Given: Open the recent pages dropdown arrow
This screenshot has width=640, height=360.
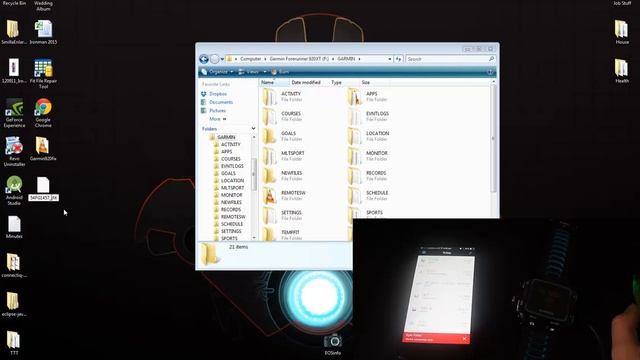Looking at the screenshot, I should tap(222, 59).
